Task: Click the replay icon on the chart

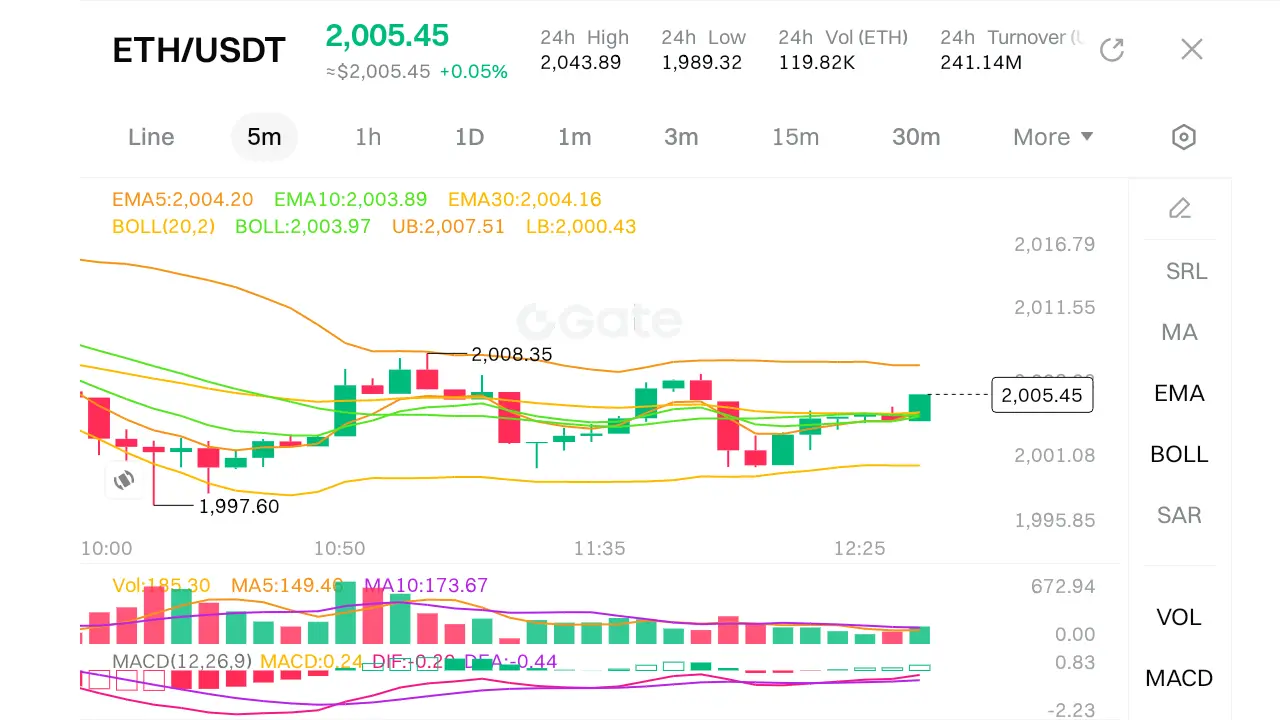Action: pos(124,480)
